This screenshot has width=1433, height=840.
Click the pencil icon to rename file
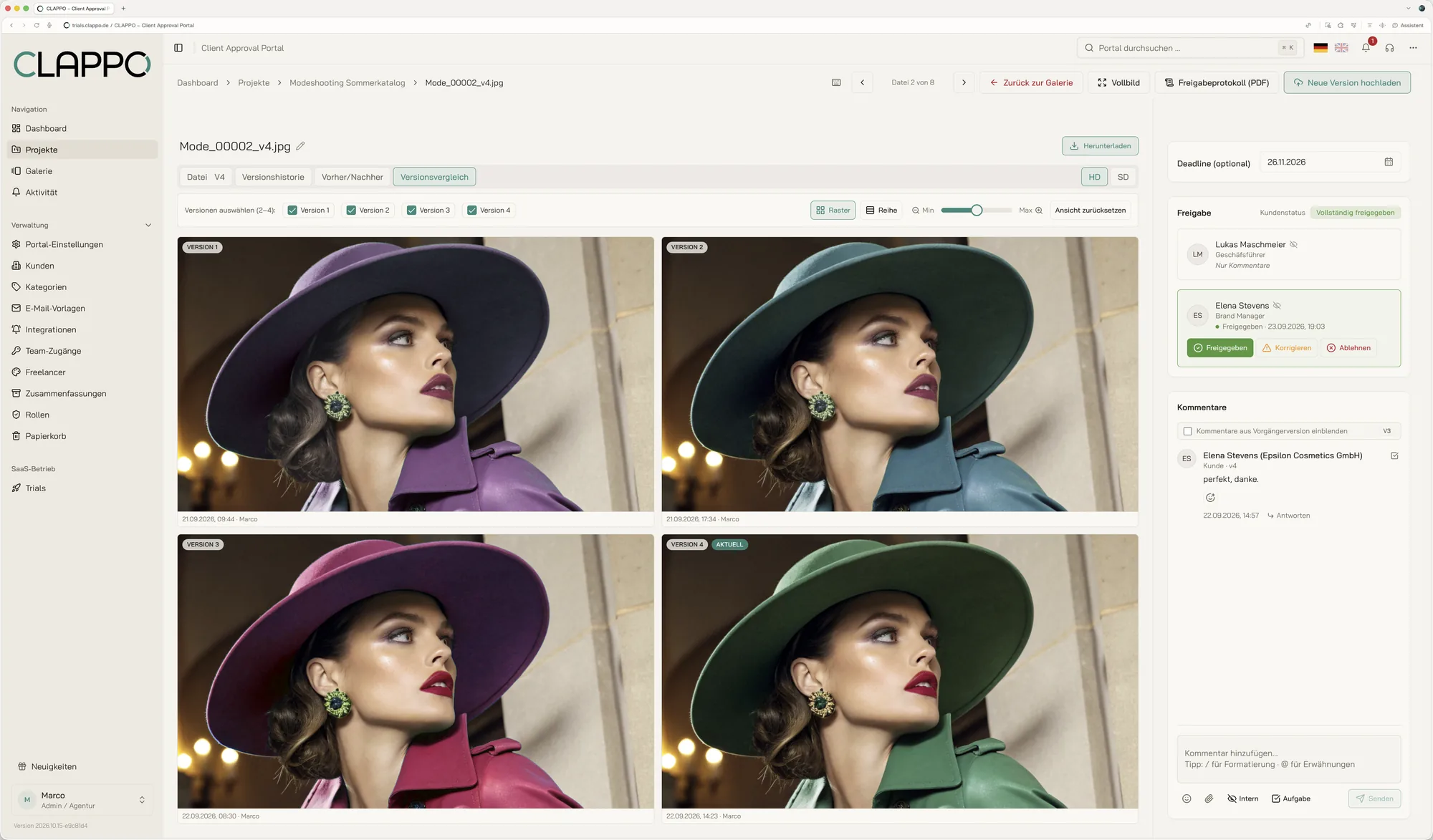coord(301,146)
